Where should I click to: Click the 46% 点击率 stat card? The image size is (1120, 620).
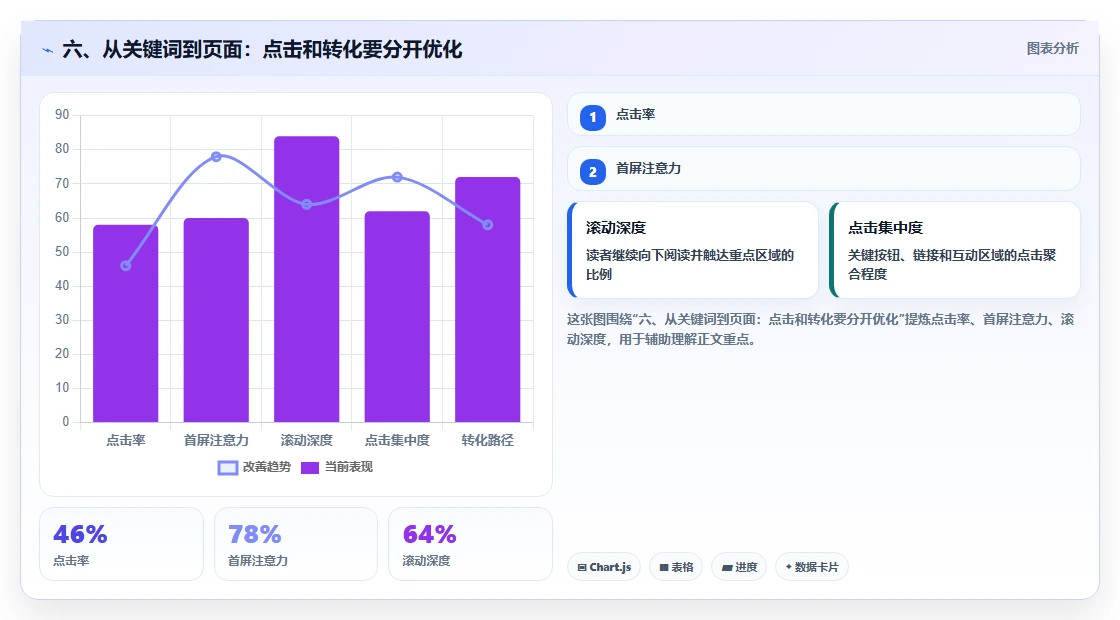tap(121, 544)
